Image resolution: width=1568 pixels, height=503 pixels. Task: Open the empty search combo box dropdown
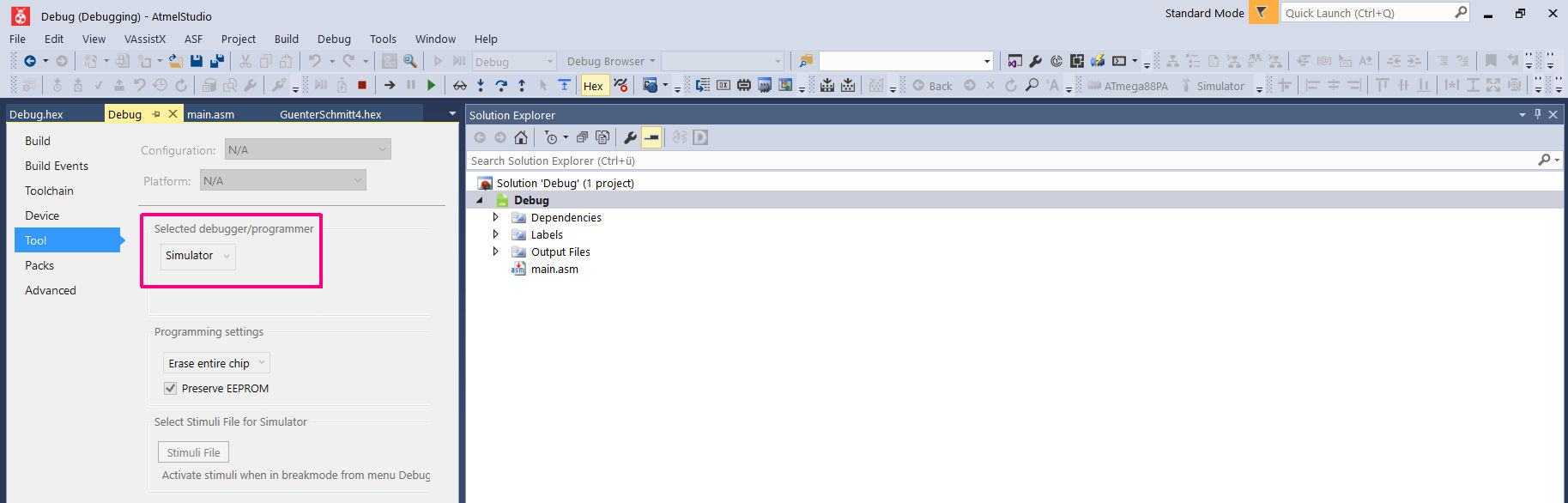(986, 61)
